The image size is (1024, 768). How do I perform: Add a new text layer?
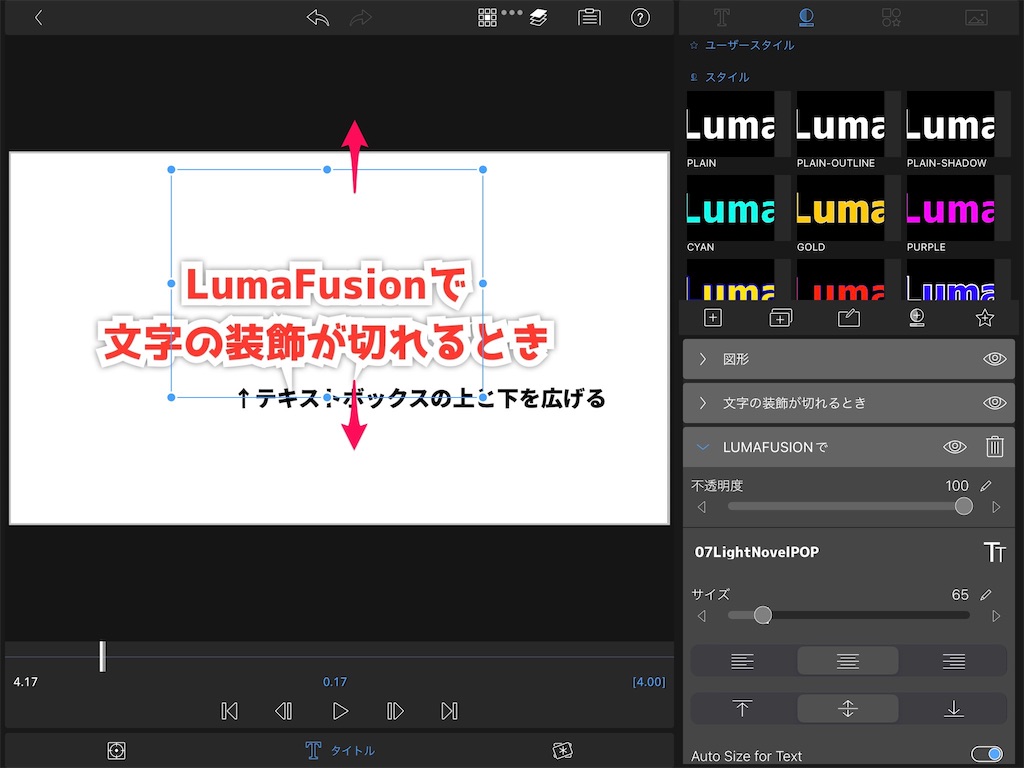point(713,317)
